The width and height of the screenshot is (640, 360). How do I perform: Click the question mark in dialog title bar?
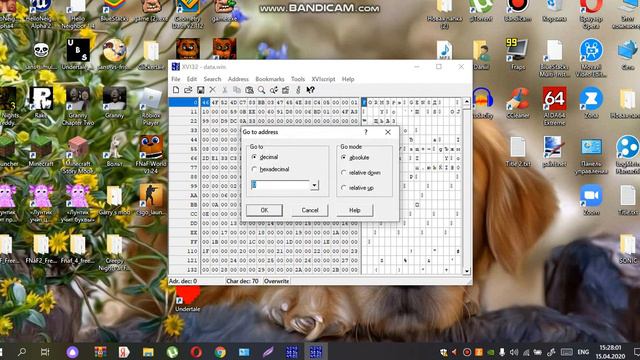tap(366, 132)
